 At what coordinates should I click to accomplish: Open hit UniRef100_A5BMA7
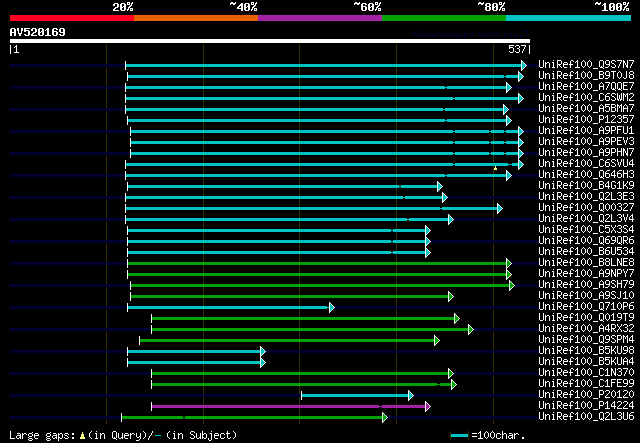coord(586,108)
